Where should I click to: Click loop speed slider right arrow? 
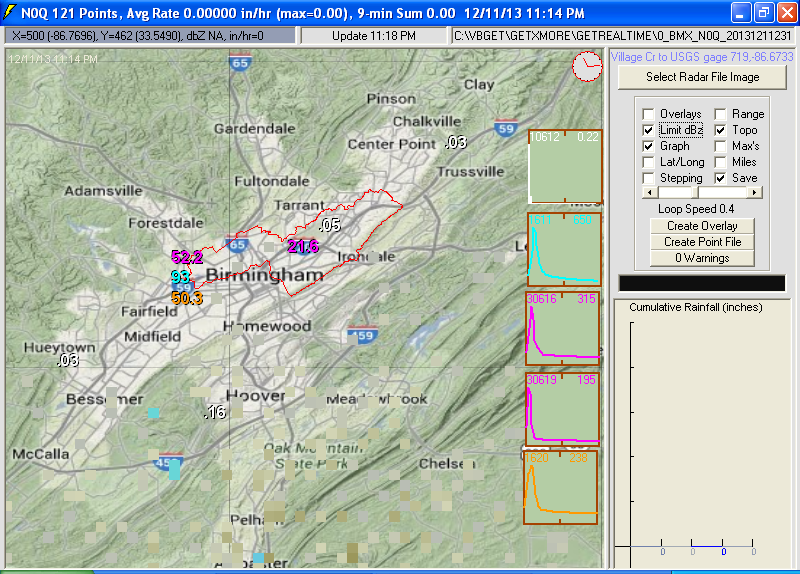[755, 192]
